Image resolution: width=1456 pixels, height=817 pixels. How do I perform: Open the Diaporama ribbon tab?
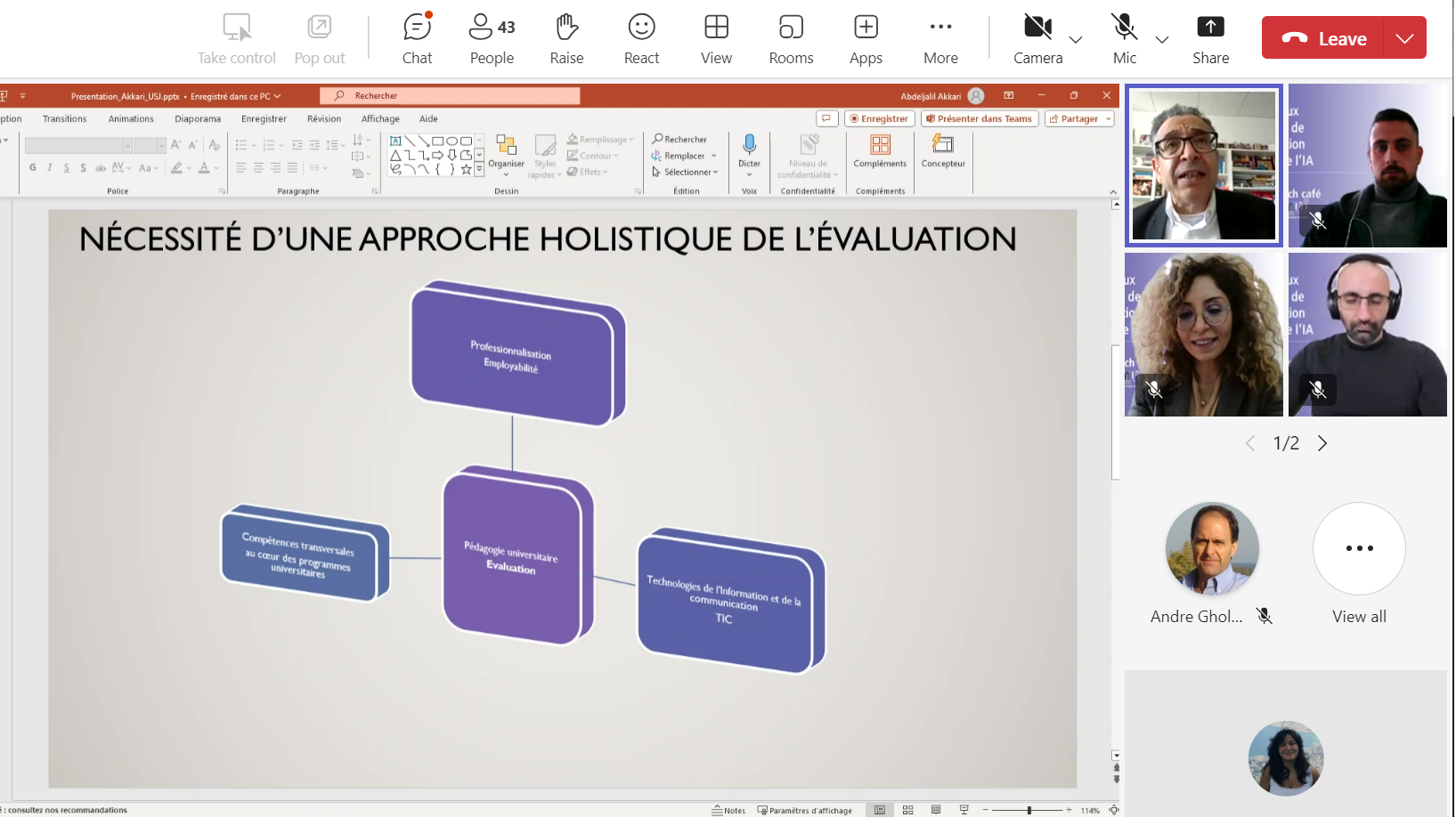click(x=198, y=118)
